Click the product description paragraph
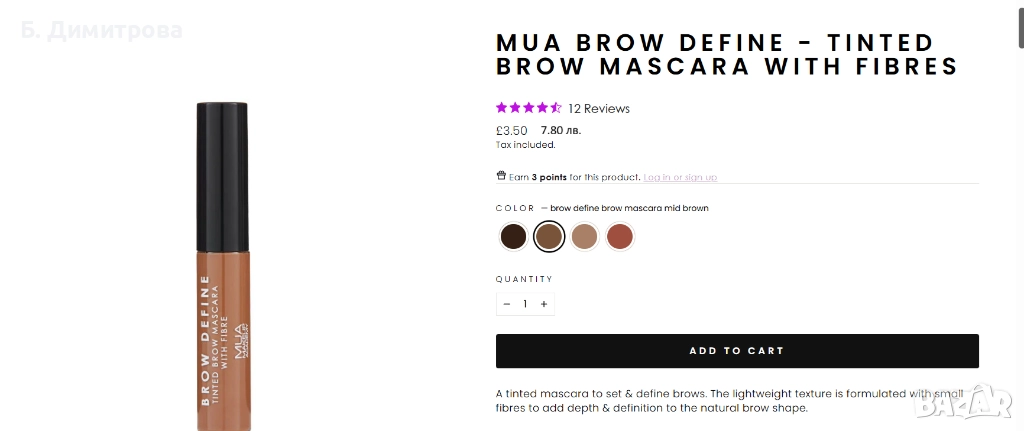 (737, 399)
